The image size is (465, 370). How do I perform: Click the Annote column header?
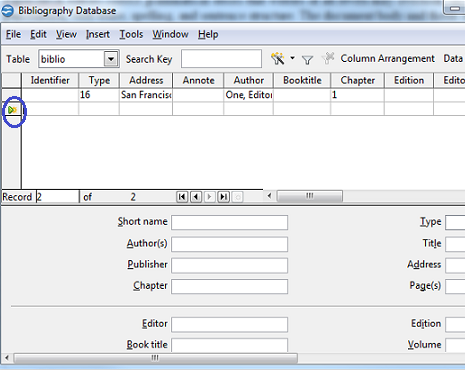[x=198, y=80]
